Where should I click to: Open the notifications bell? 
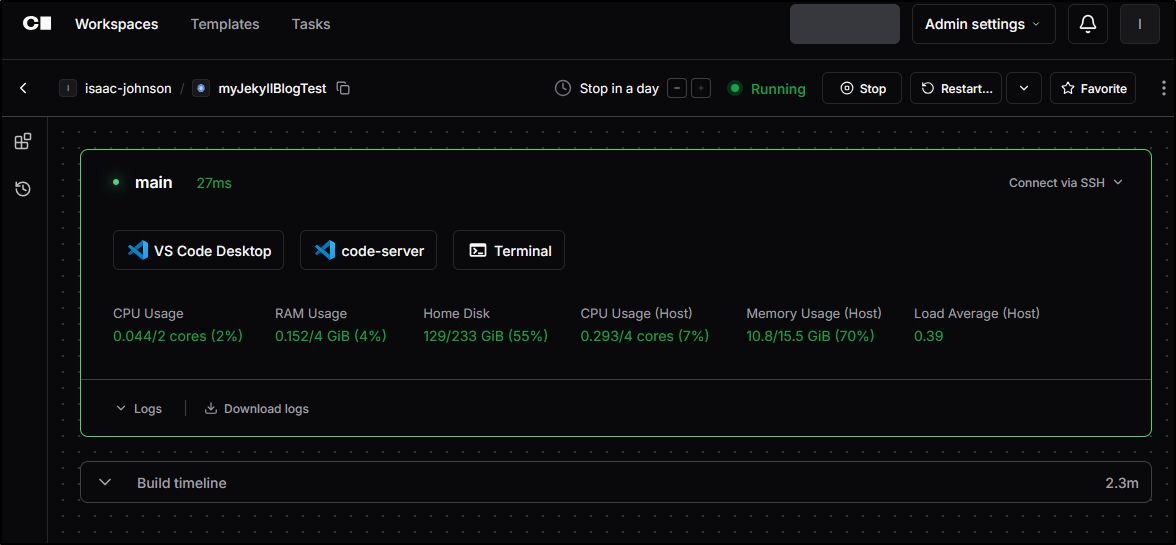pyautogui.click(x=1088, y=24)
